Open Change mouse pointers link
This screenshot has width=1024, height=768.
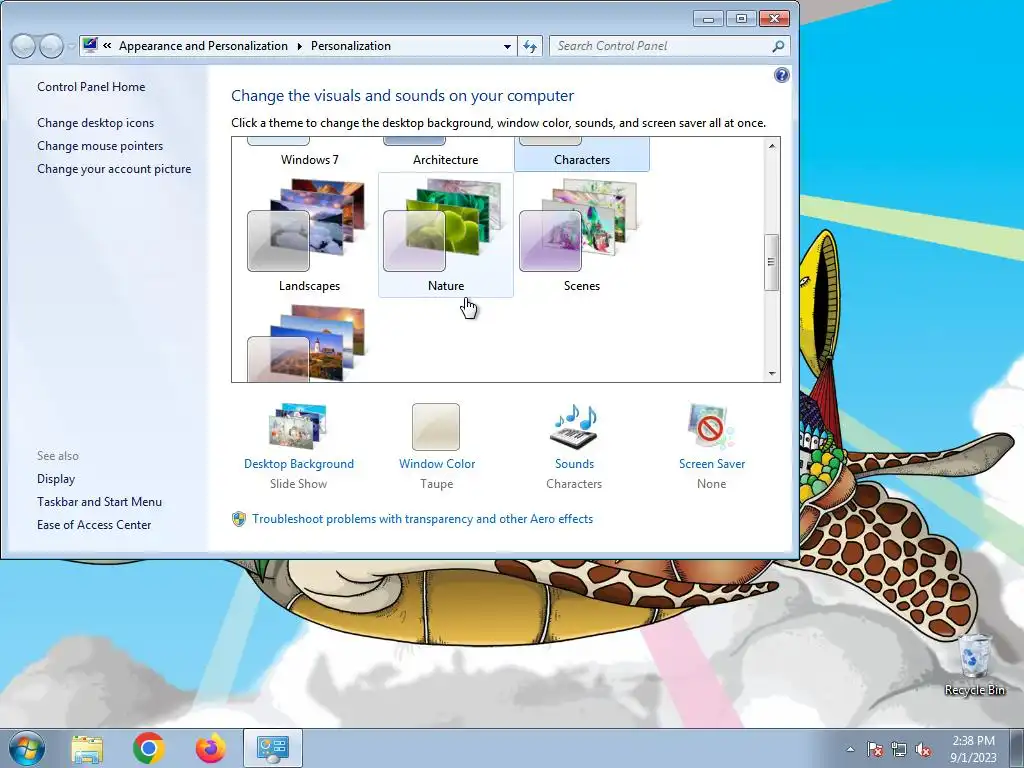100,146
